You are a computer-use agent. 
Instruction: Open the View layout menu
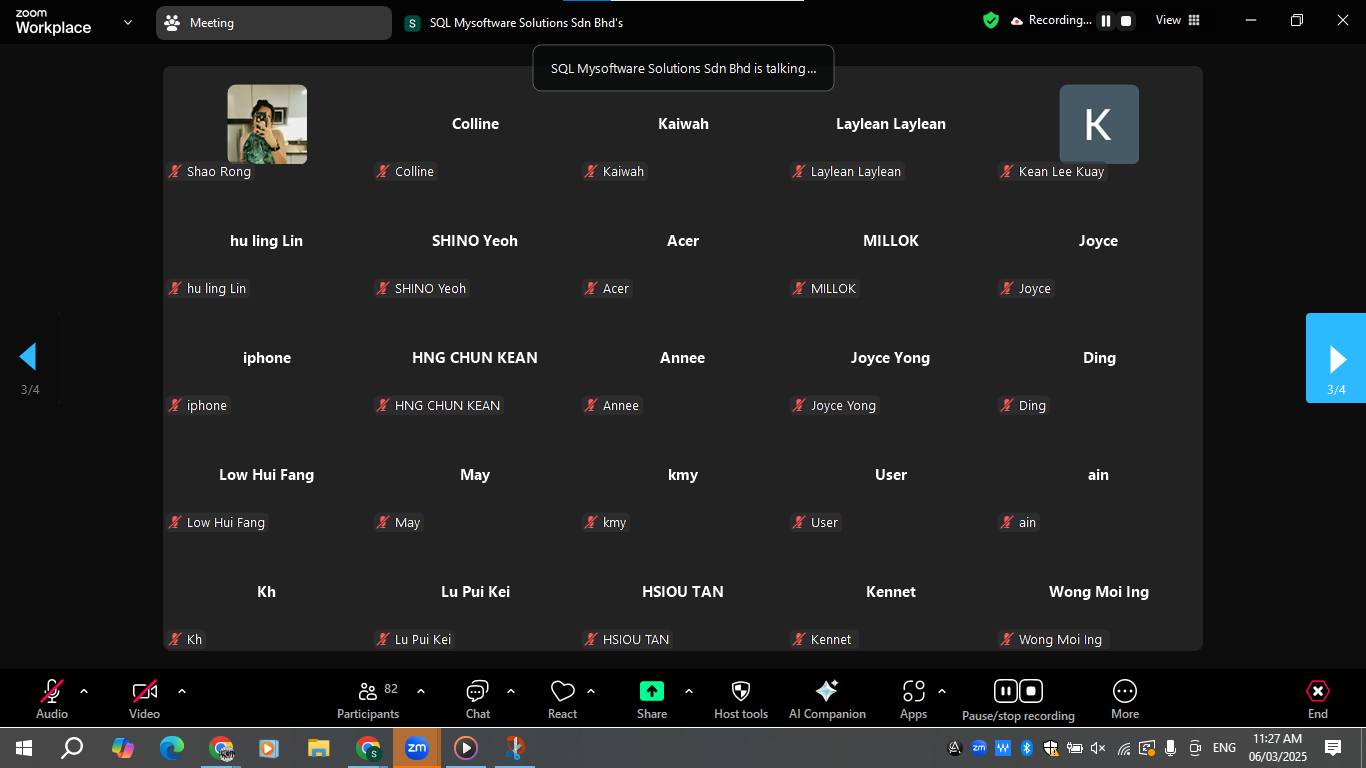1177,20
